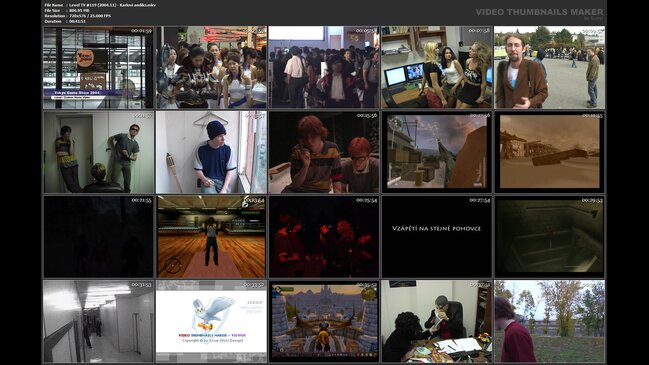
Task: Click the 'Vzápětí na stejné pohovce' title frame
Action: (437, 237)
